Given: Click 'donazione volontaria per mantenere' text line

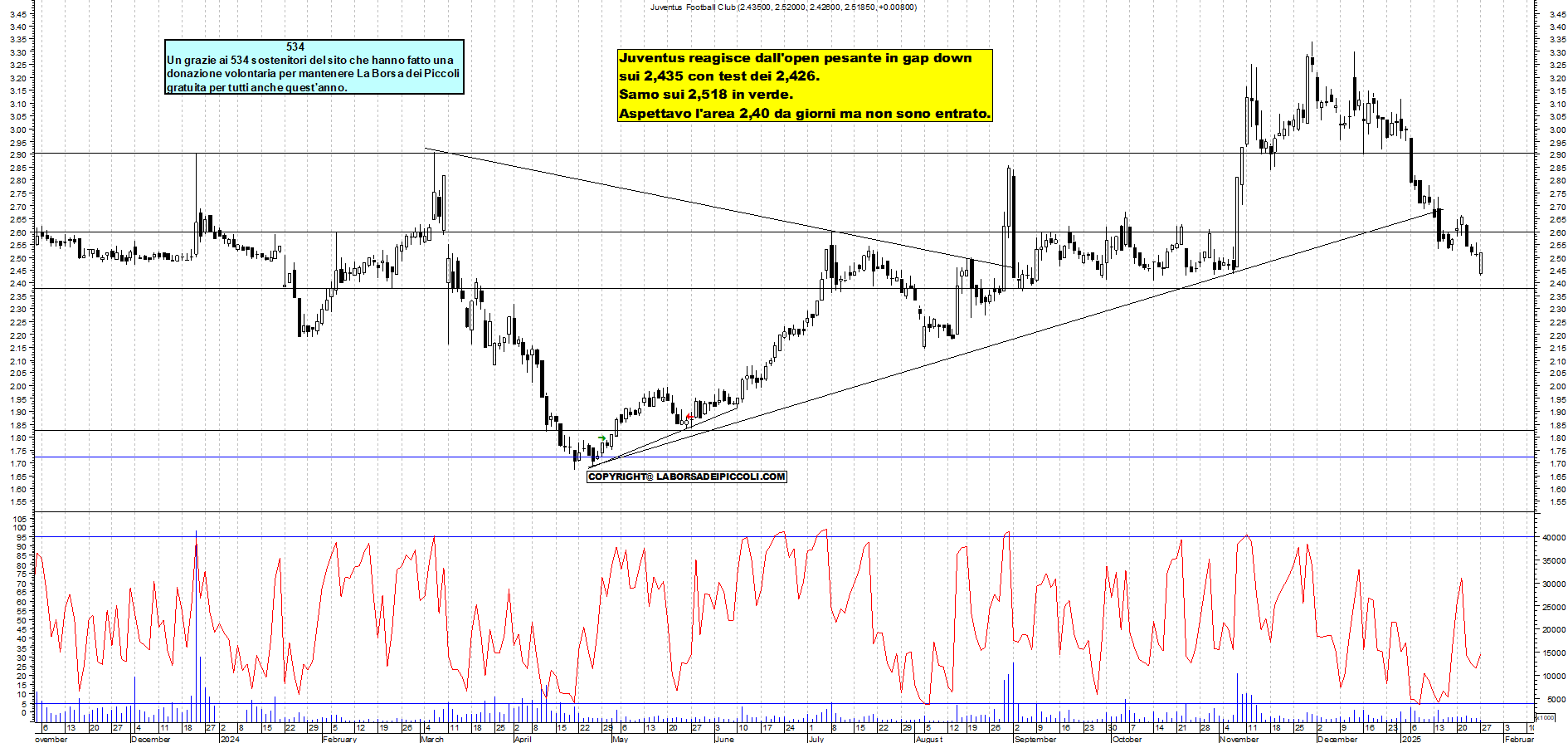Looking at the screenshot, I should coord(313,73).
